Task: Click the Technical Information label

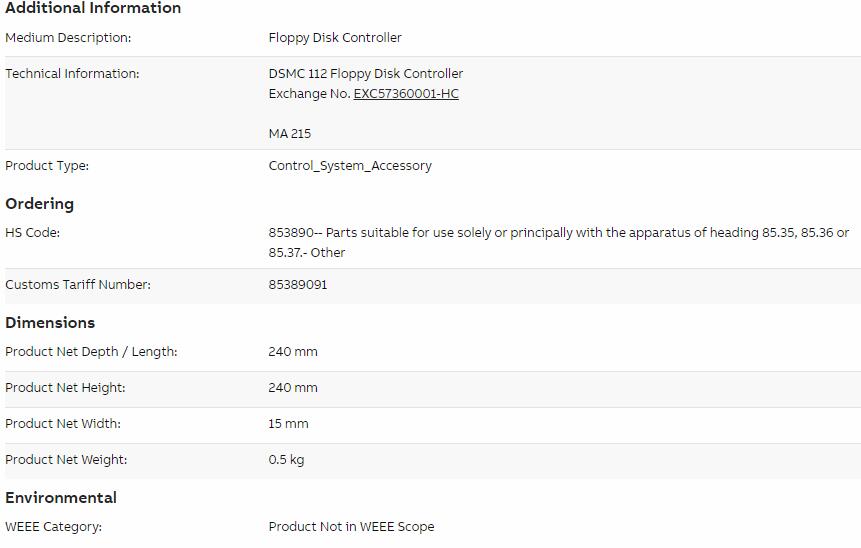Action: click(x=72, y=74)
